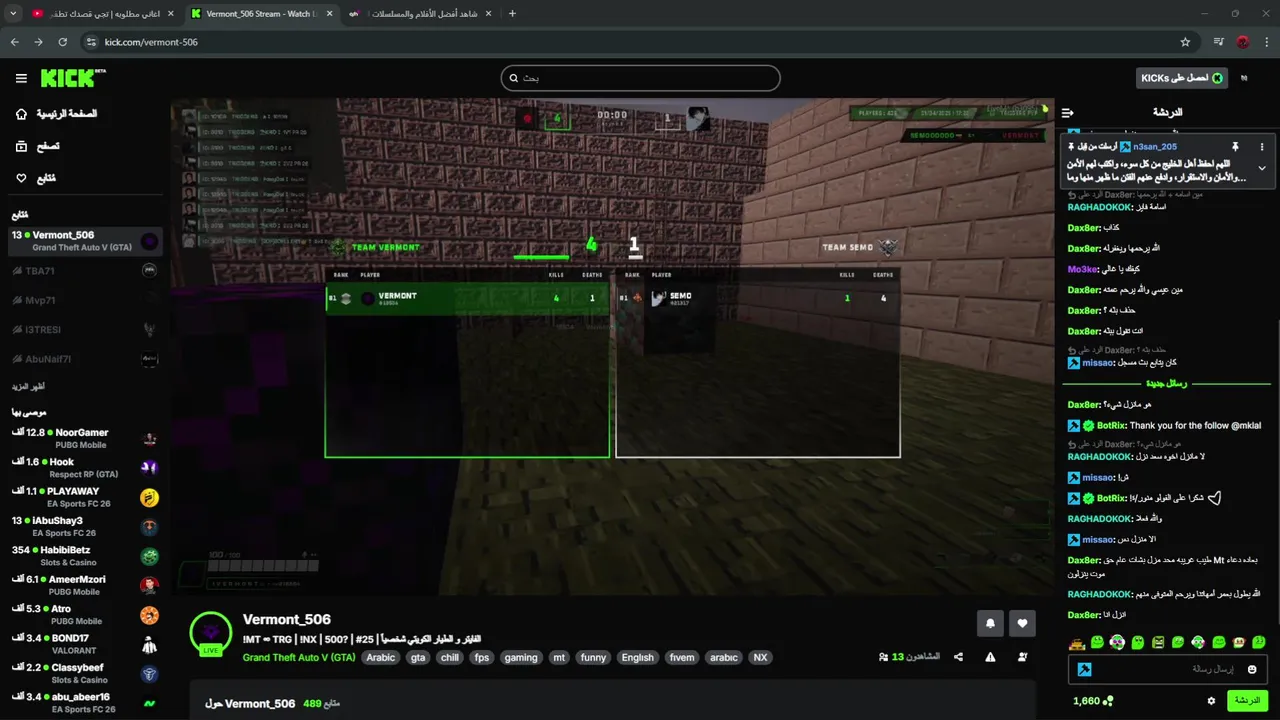The image size is (1280, 720).
Task: Click the gta stream tag
Action: pyautogui.click(x=418, y=658)
